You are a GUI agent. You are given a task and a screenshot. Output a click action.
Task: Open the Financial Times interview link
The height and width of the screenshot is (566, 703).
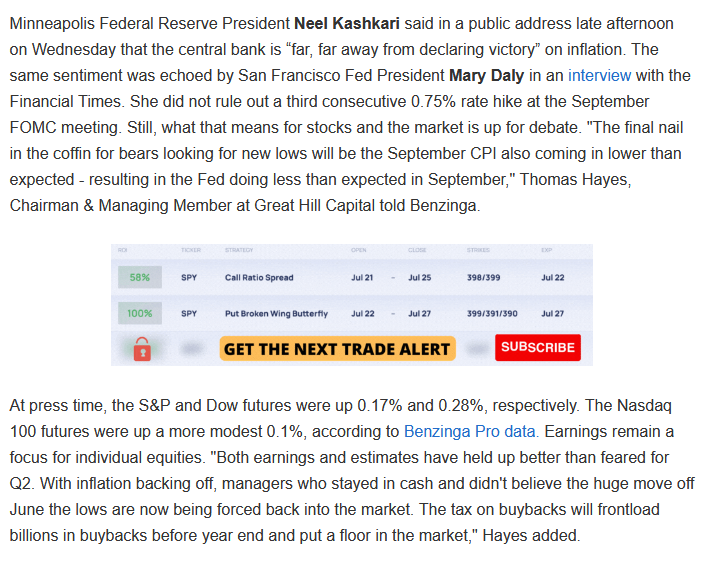[x=599, y=75]
